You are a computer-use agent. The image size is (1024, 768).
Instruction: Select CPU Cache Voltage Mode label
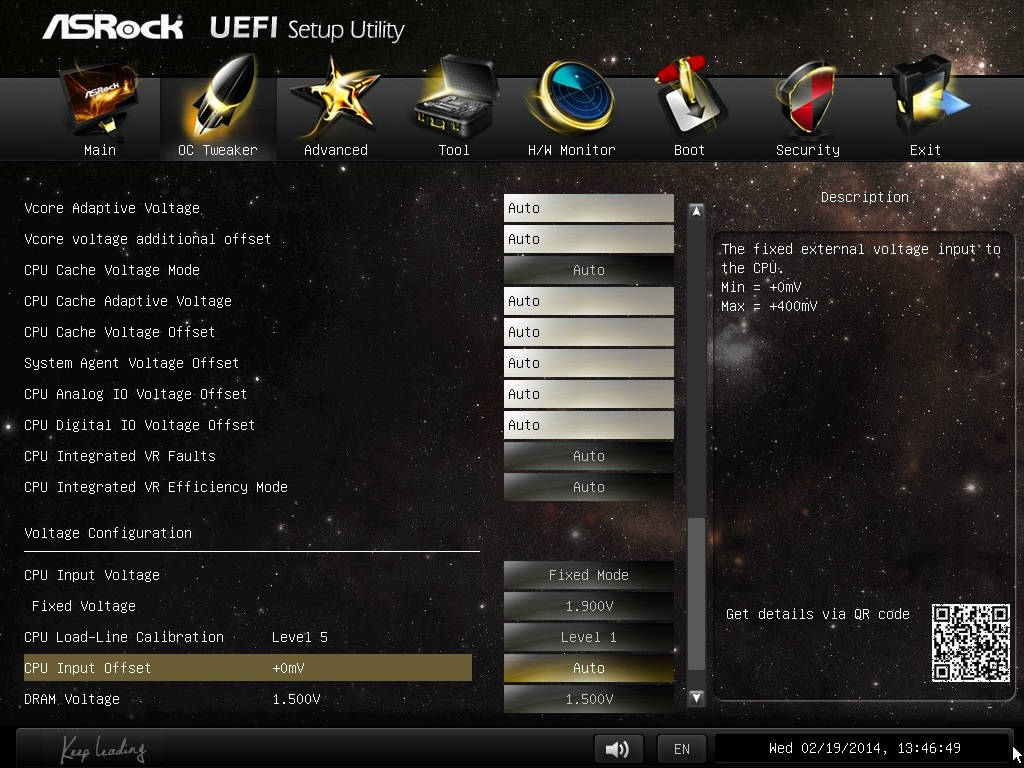point(112,270)
